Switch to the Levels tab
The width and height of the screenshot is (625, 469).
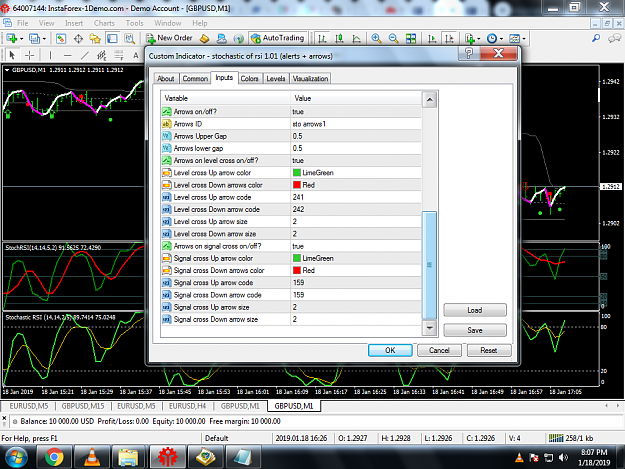pyautogui.click(x=275, y=78)
